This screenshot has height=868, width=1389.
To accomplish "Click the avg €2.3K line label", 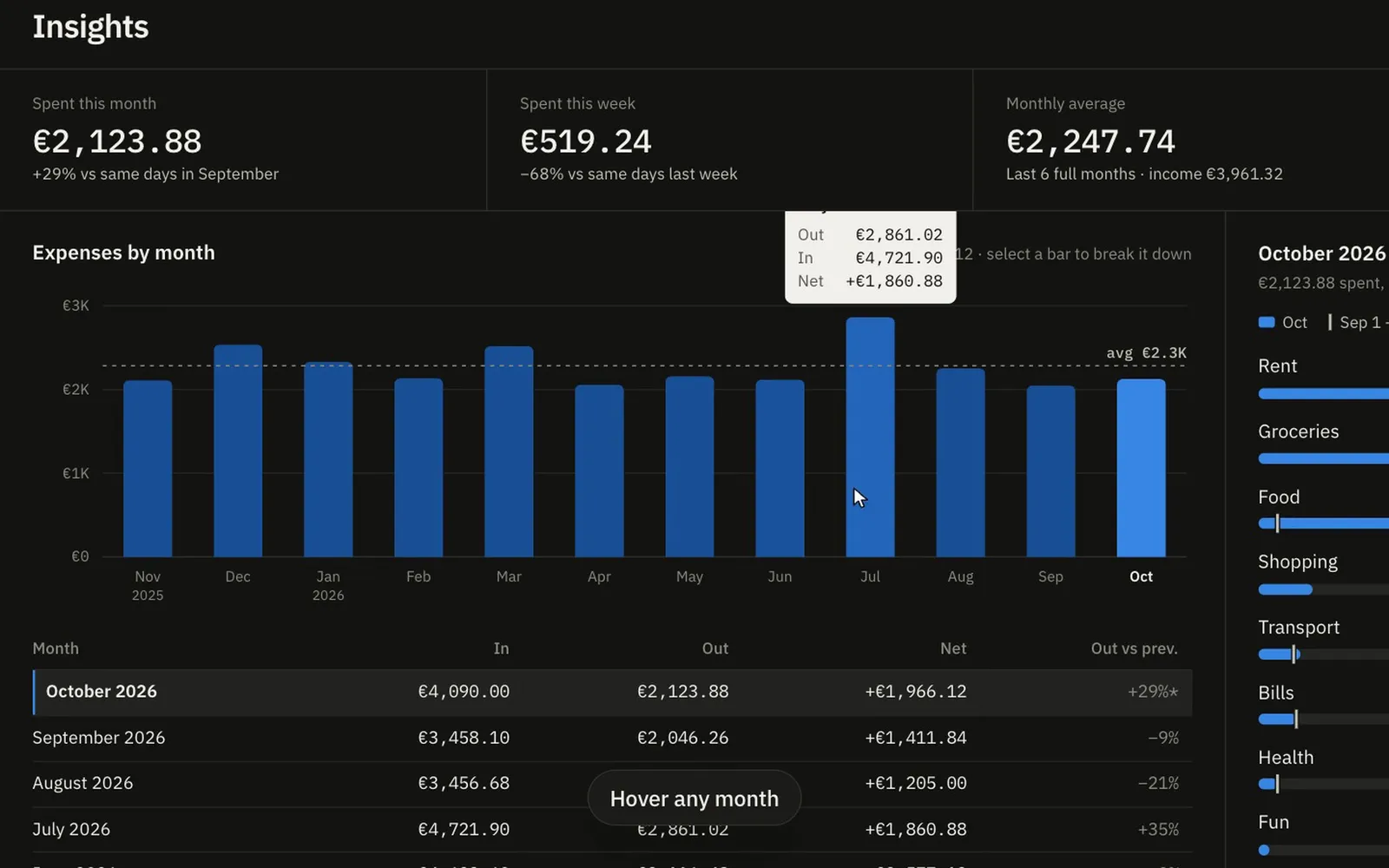I will 1146,352.
